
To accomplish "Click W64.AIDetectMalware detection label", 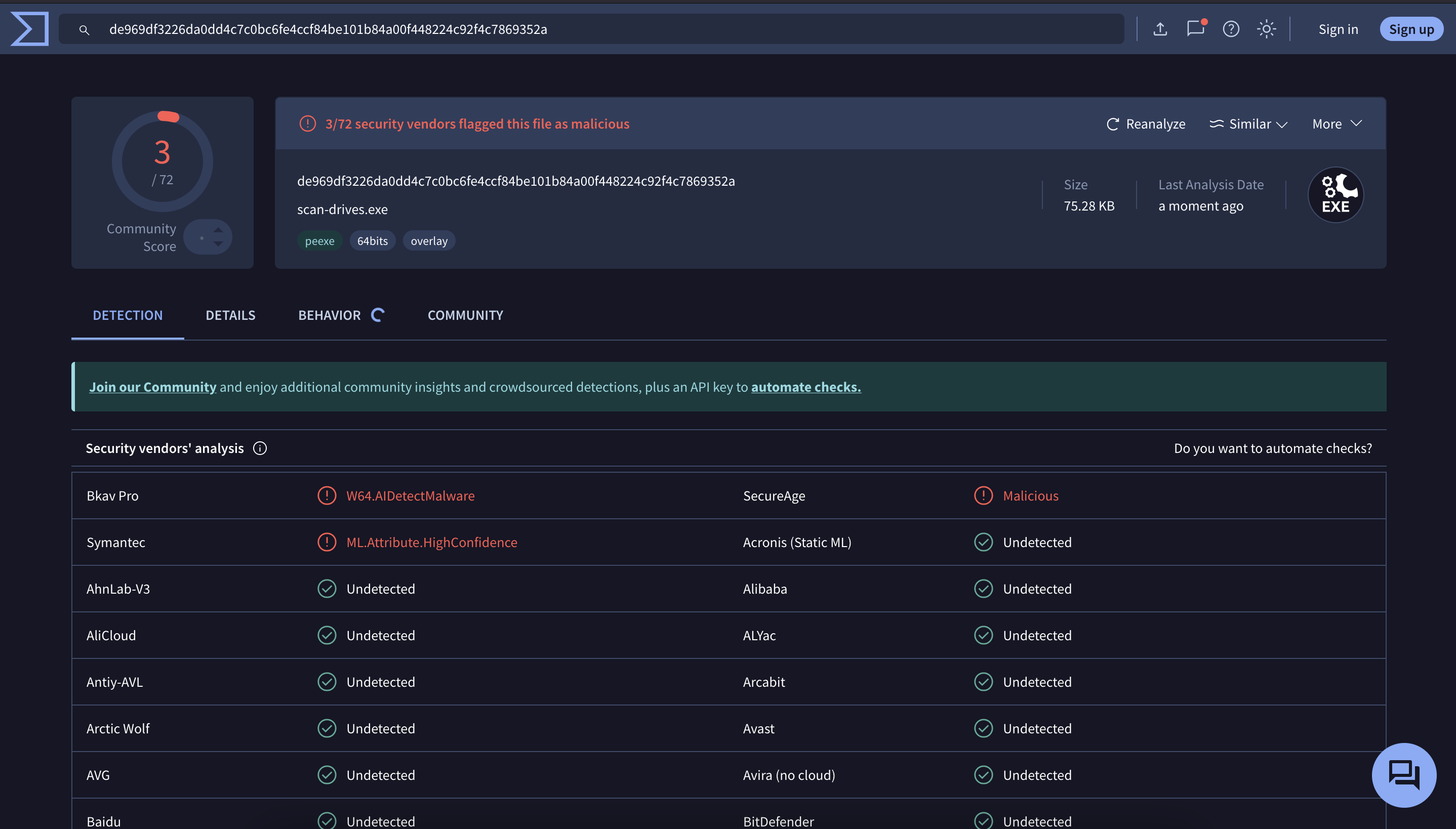I will coord(410,495).
